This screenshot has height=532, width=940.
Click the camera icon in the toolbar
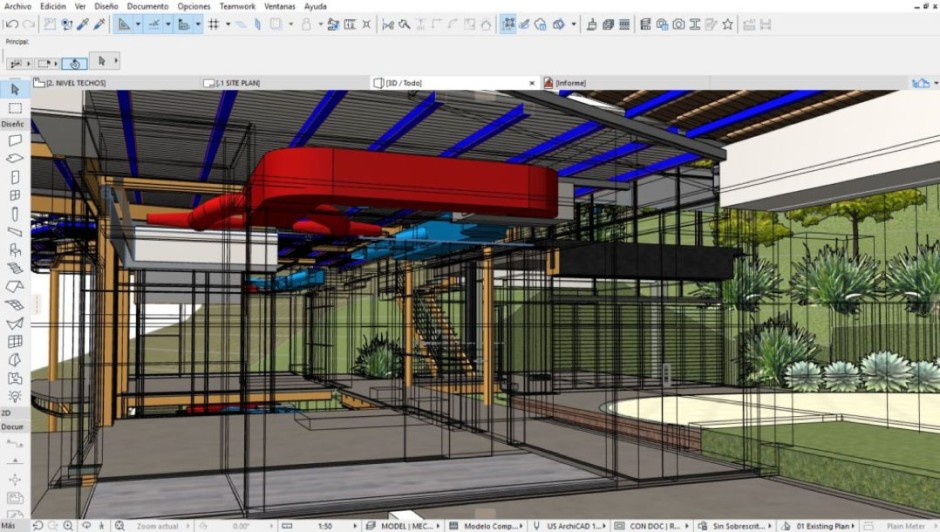pos(678,24)
